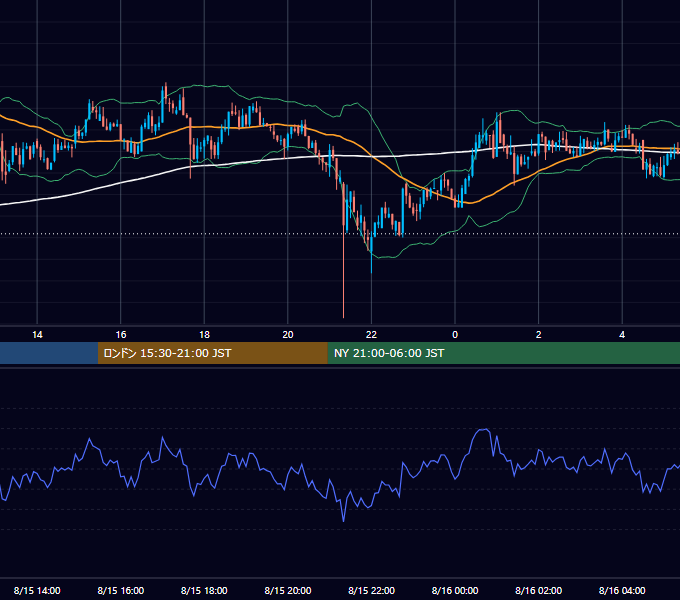Click the hour label 2 on price chart axis

click(538, 335)
